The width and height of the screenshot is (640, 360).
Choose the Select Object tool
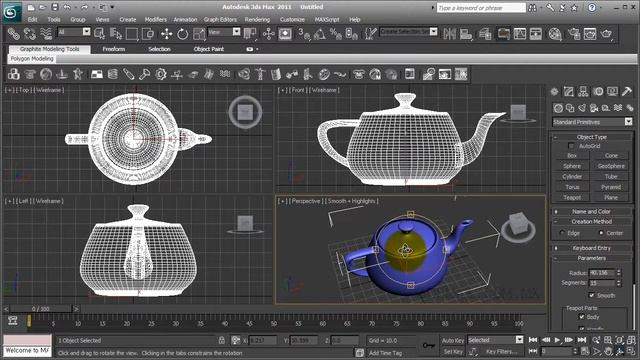point(100,33)
